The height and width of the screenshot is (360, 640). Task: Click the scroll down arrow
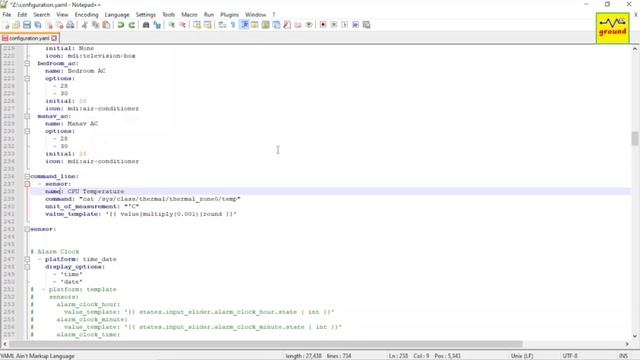[x=635, y=336]
